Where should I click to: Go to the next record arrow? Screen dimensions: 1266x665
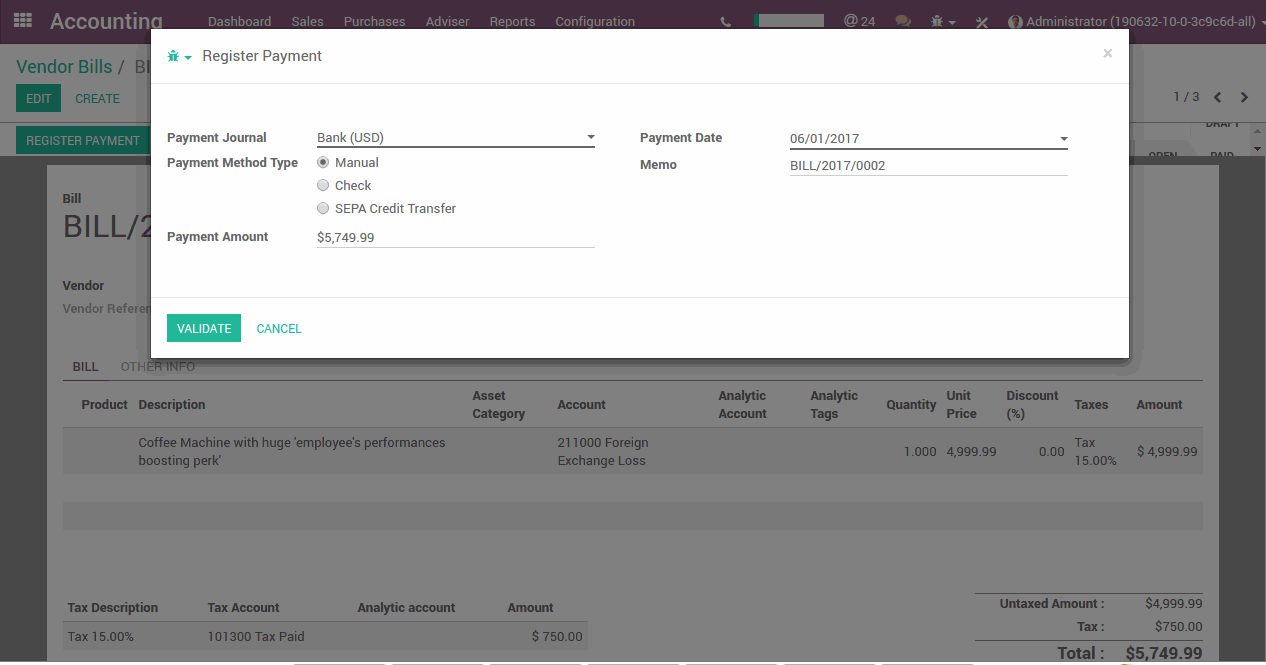tap(1244, 97)
